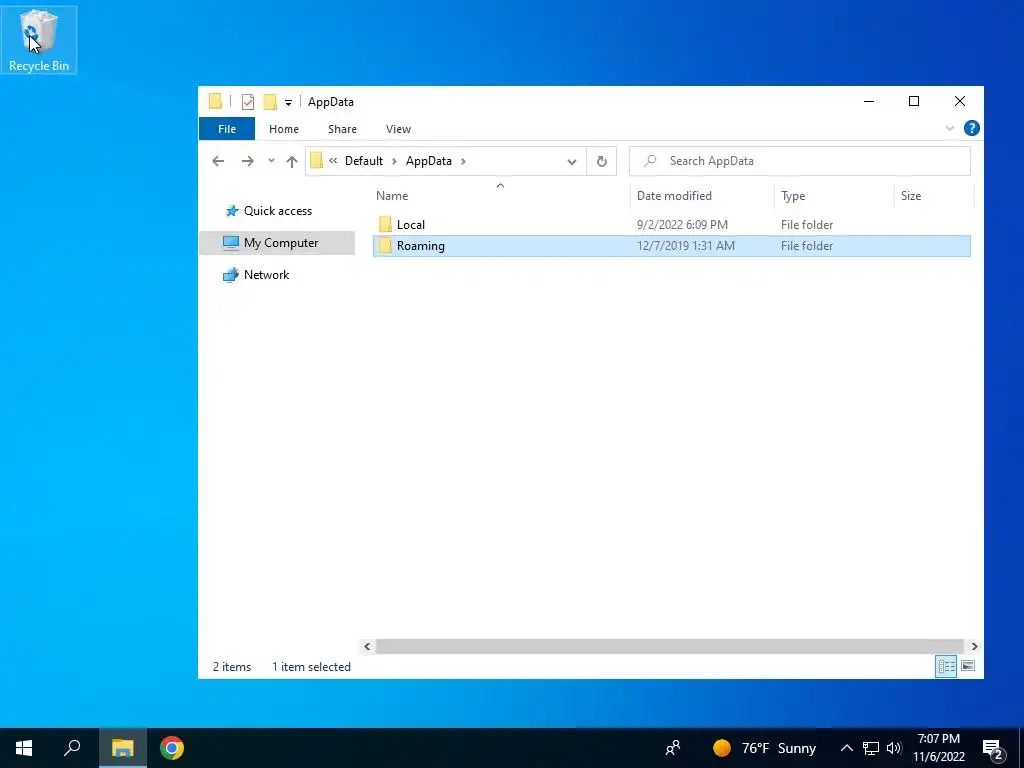This screenshot has height=768, width=1024.
Task: Click the 12/7/2019 1:31 AM date cell
Action: pyautogui.click(x=686, y=246)
